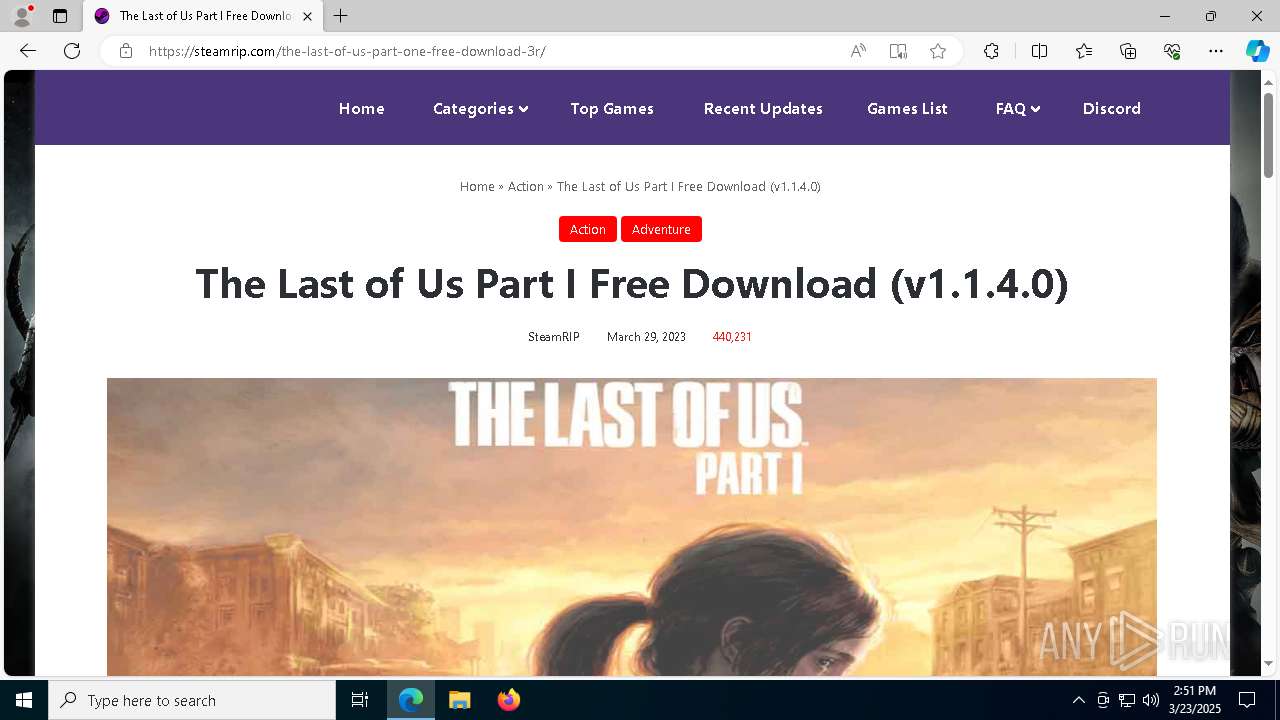Screen dimensions: 1280x720
Task: Refresh the page
Action: 72,51
